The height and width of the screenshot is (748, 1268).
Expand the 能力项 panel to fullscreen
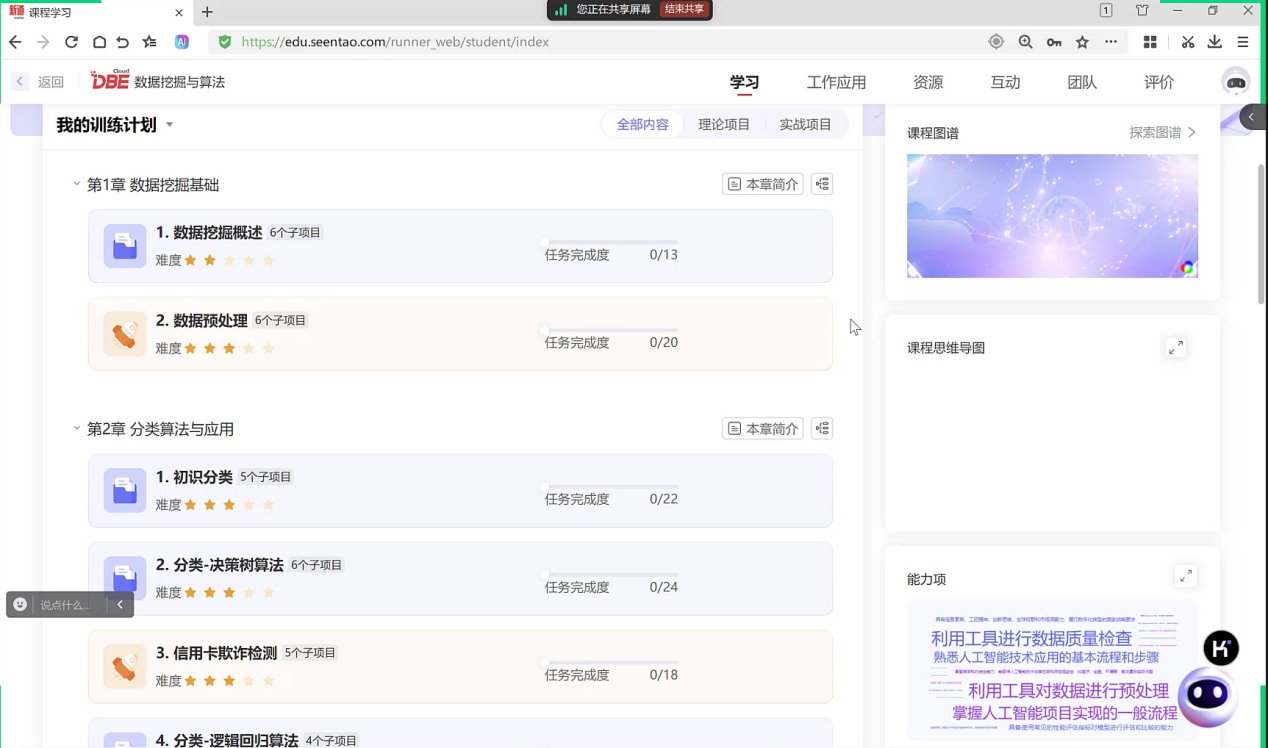(1185, 577)
